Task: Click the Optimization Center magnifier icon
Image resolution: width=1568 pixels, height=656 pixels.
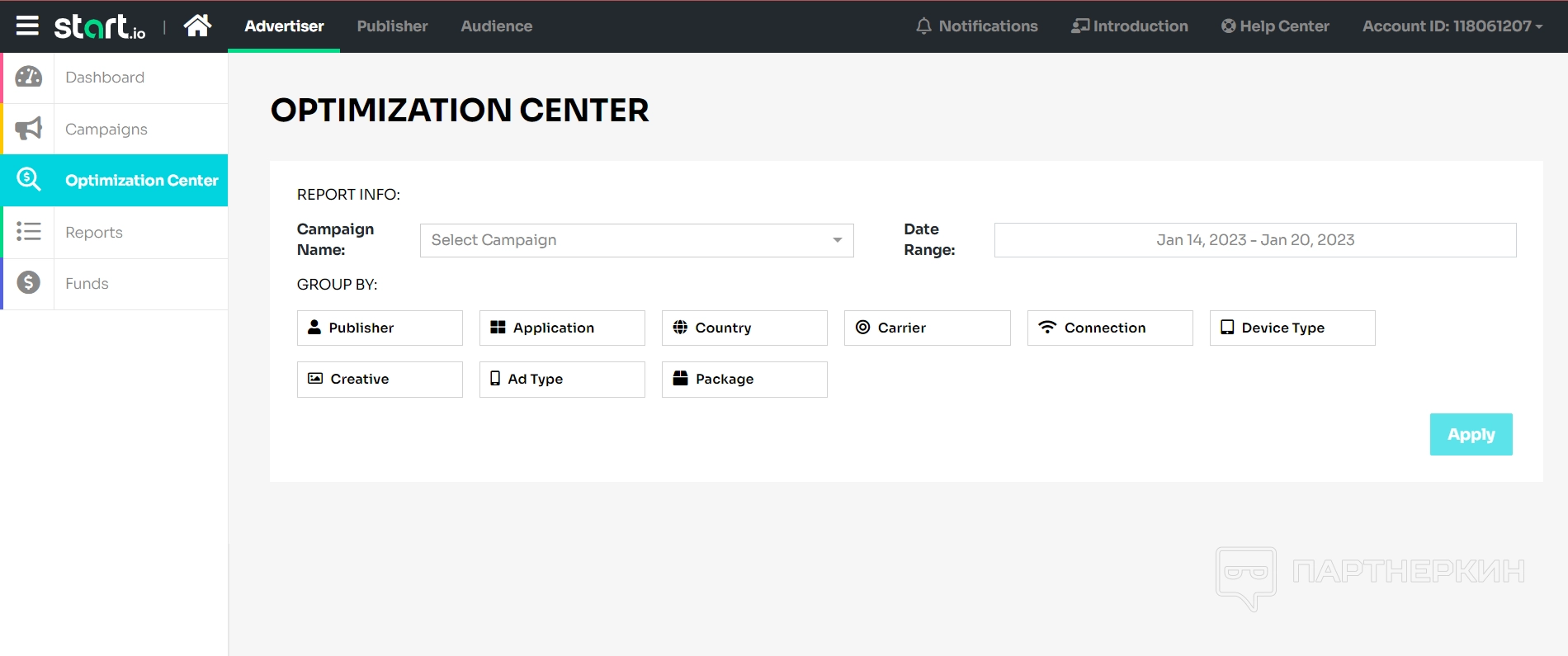Action: coord(29,180)
